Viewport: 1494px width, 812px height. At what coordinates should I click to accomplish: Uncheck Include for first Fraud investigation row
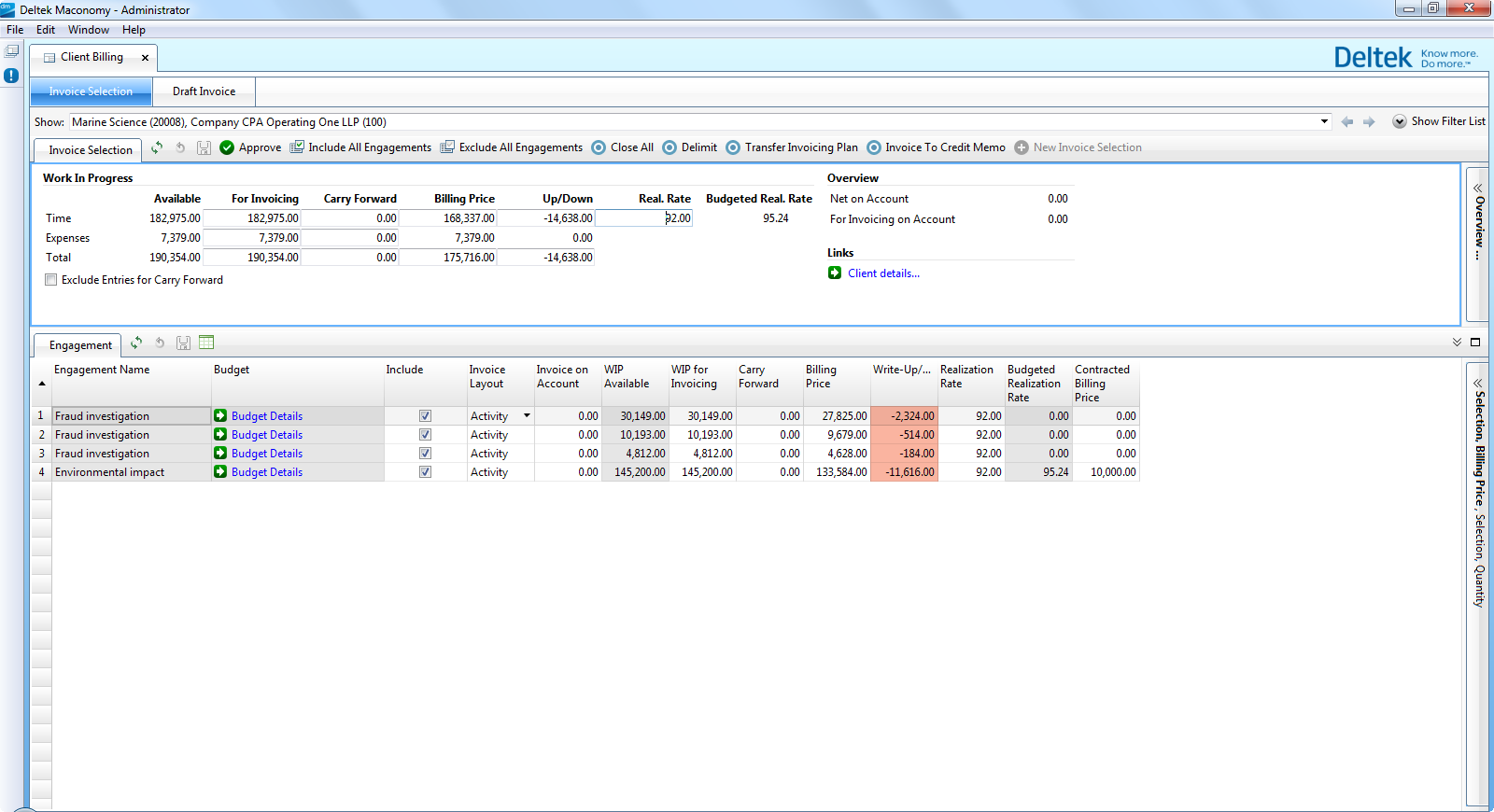(425, 416)
